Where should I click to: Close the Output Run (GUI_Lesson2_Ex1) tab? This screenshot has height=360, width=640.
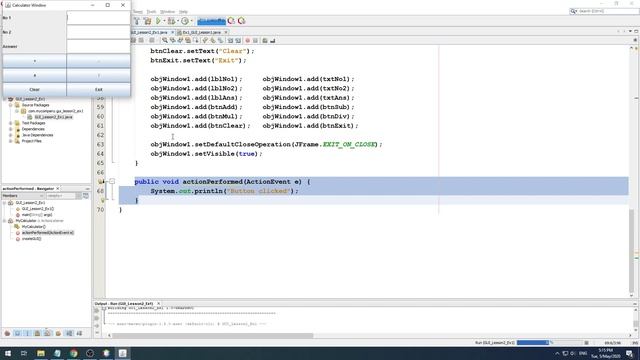[x=158, y=304]
